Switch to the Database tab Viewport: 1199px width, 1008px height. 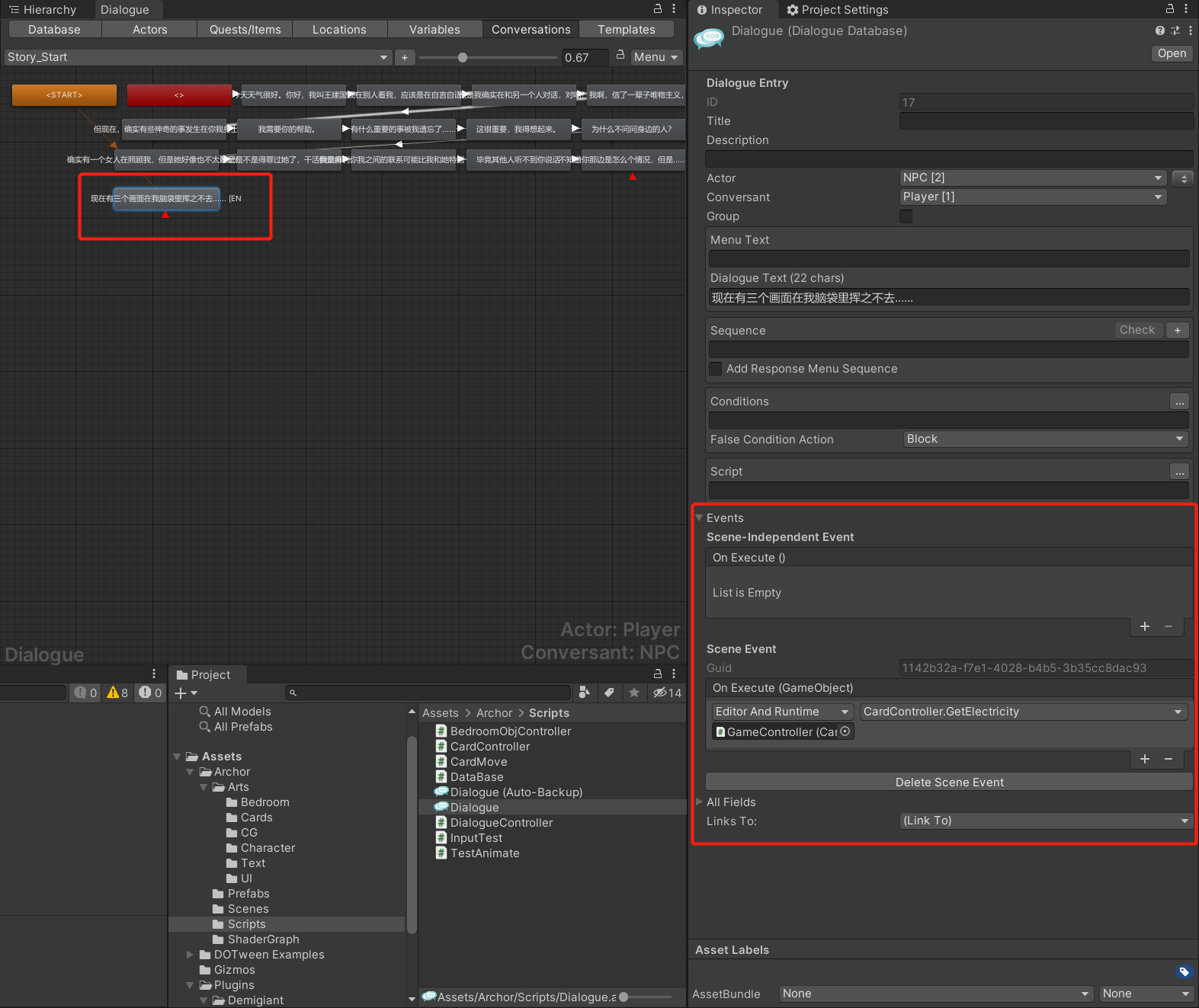(x=54, y=29)
